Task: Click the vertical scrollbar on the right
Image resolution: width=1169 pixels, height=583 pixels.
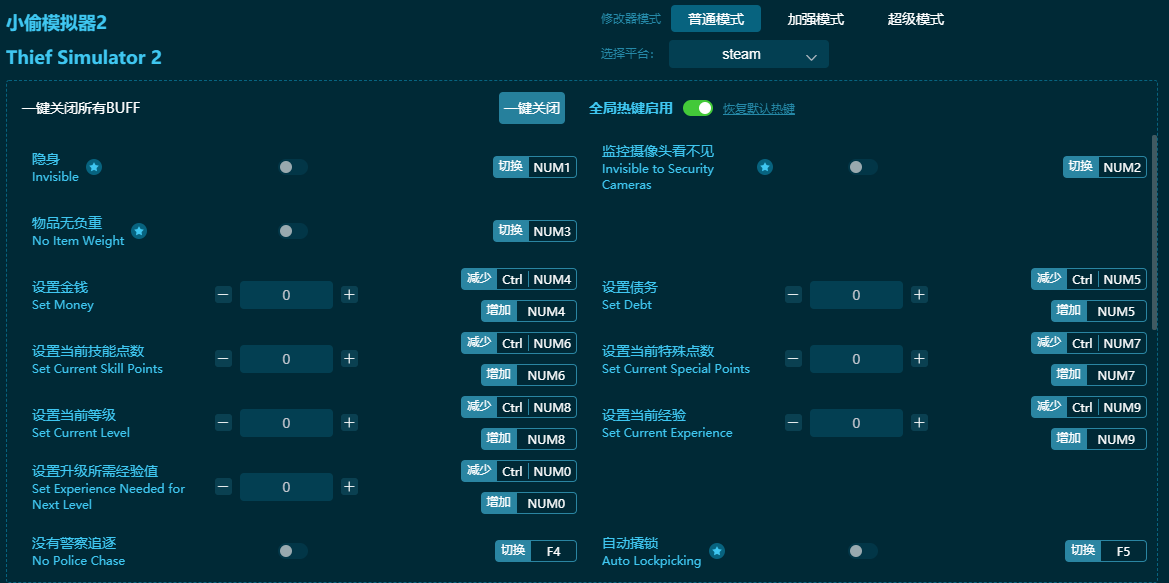Action: 1155,230
